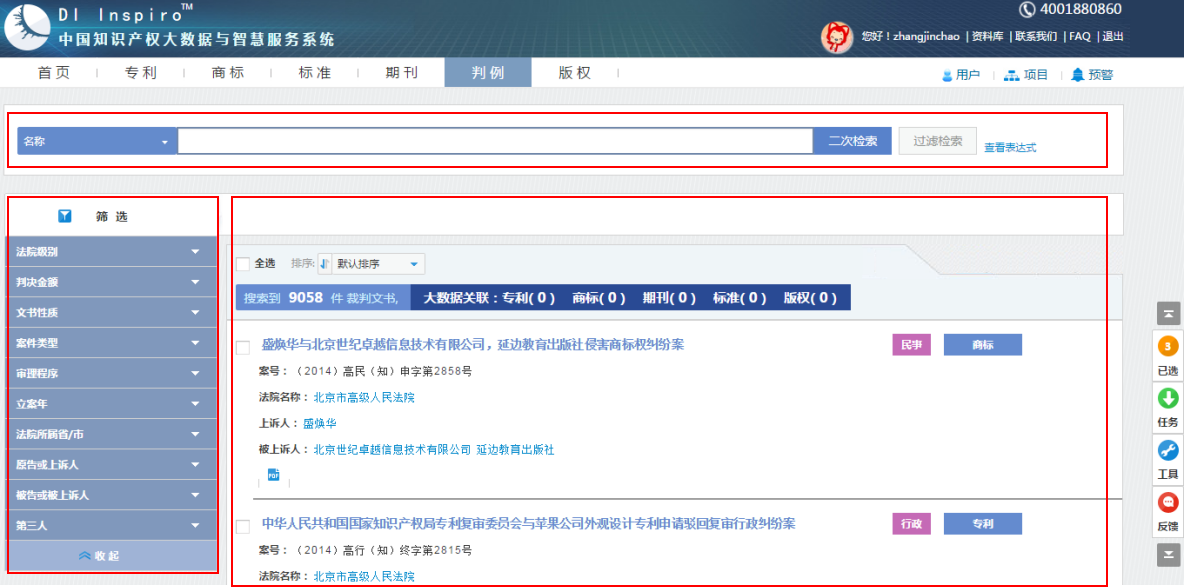Click the 项目 project icon

point(1011,75)
